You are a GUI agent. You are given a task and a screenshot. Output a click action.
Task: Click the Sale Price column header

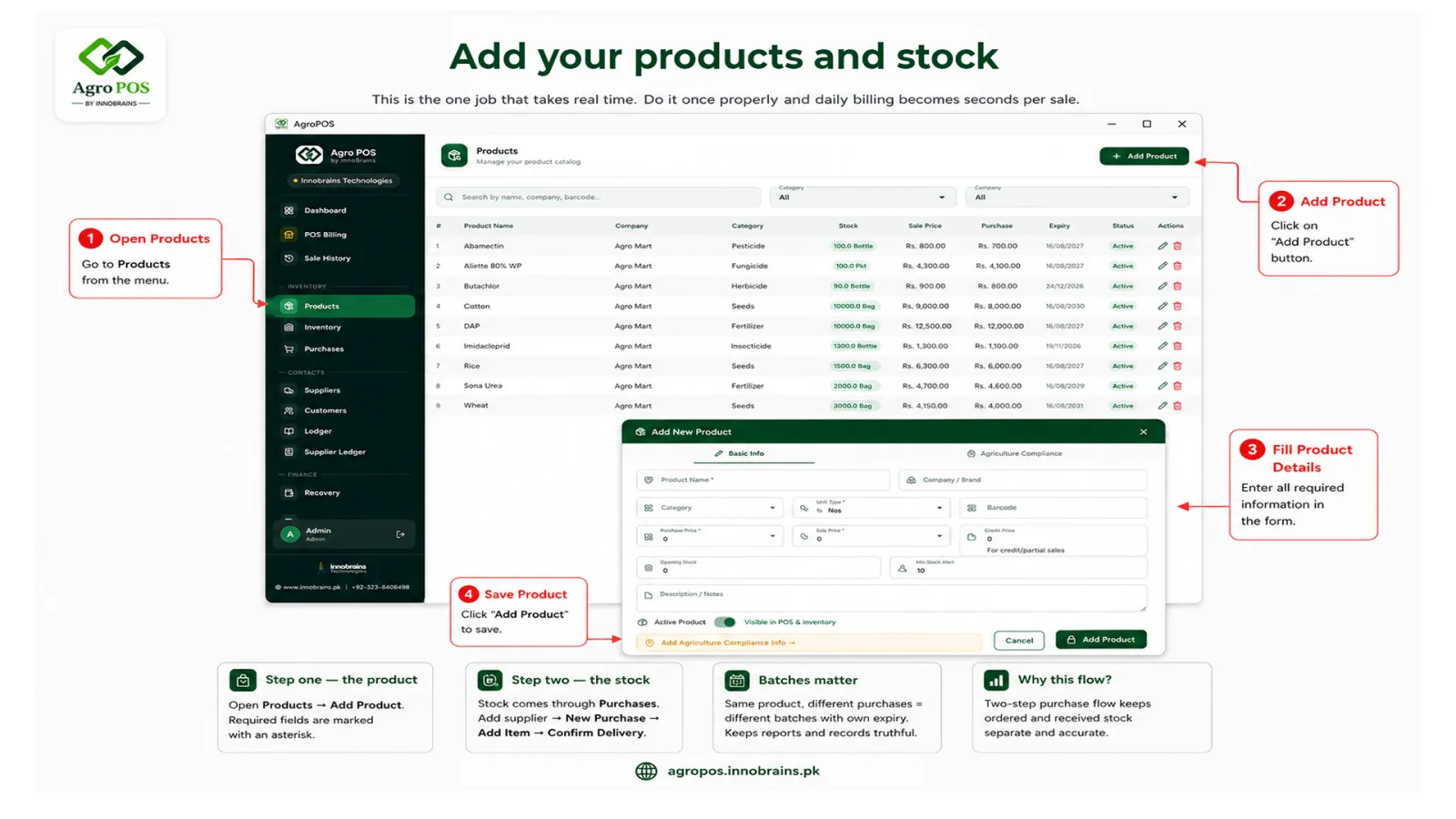click(925, 226)
